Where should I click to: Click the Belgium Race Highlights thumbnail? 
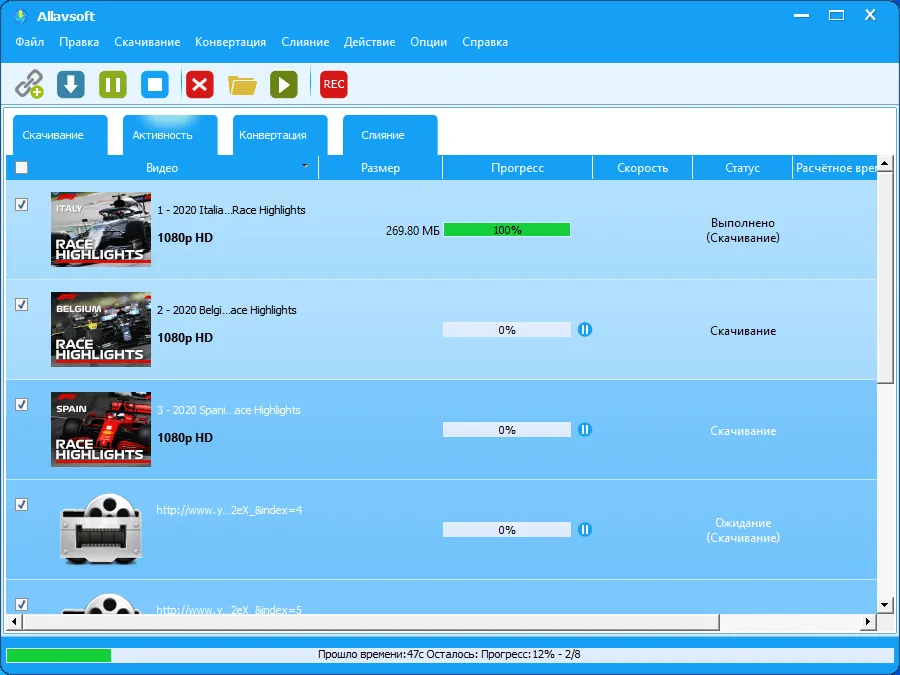coord(101,329)
